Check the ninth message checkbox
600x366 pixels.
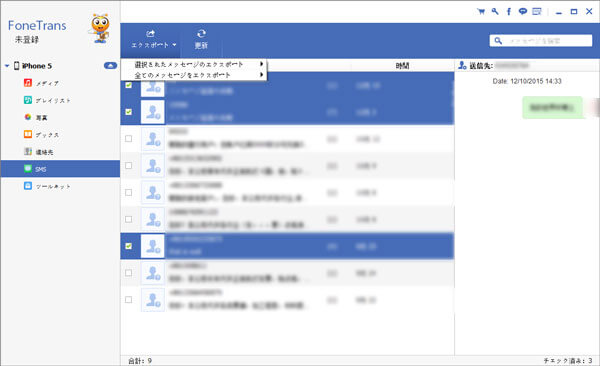point(129,299)
